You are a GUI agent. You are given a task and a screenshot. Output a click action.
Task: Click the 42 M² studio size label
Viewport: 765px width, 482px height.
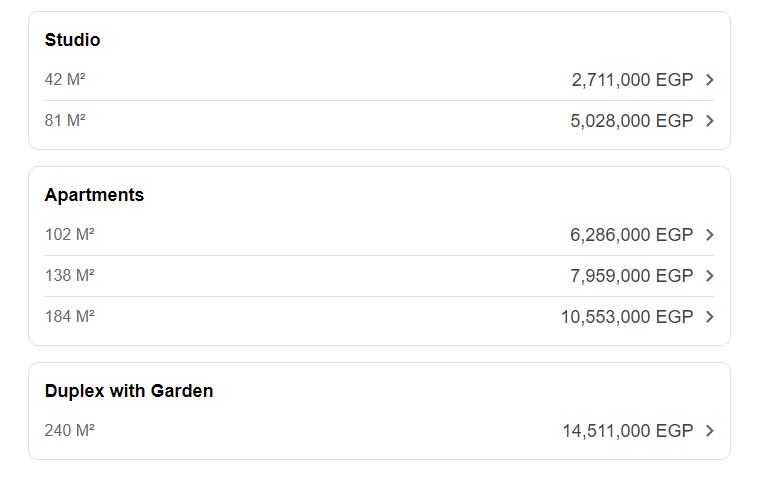pyautogui.click(x=65, y=80)
